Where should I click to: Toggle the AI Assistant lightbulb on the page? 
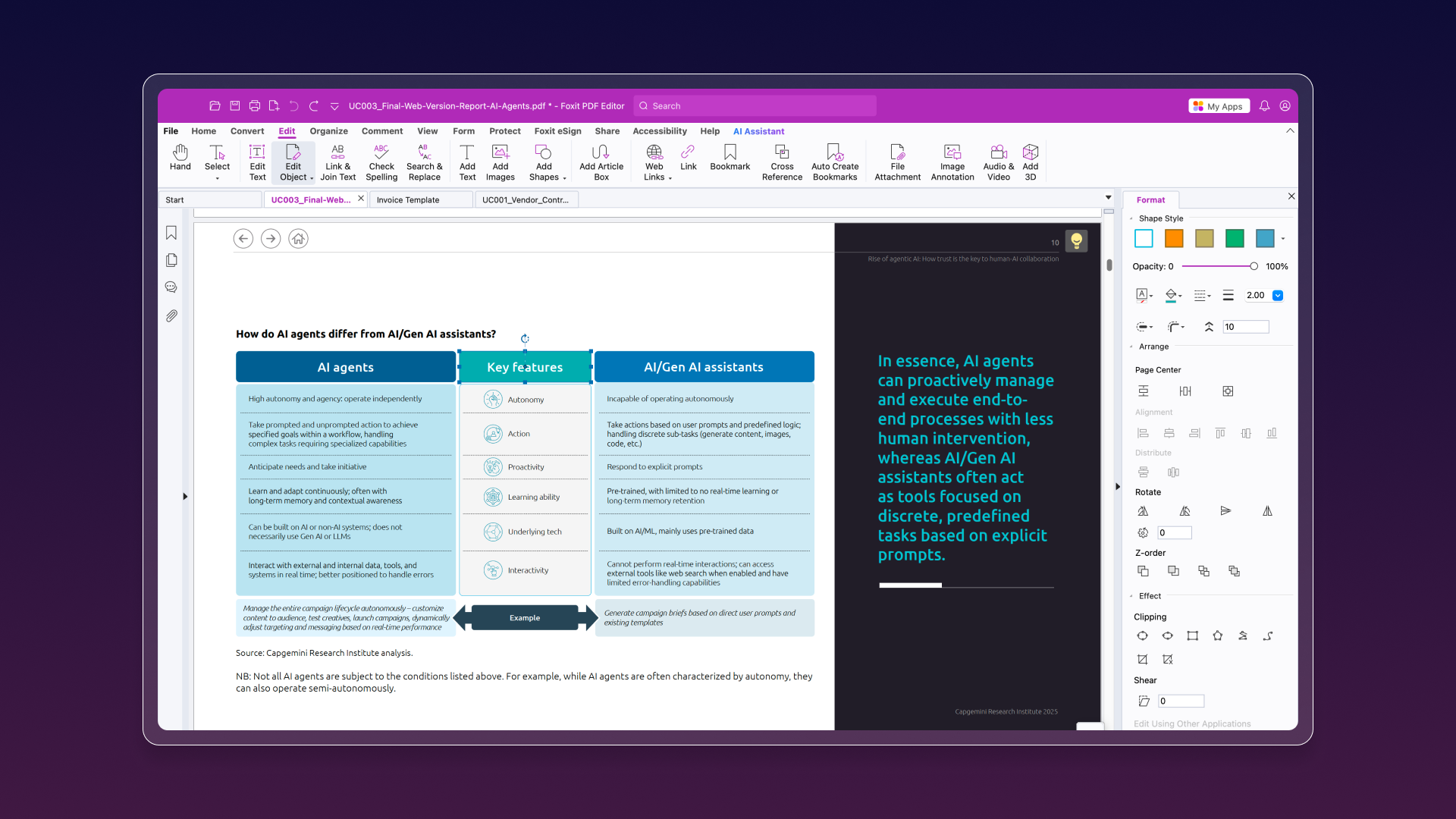[x=1077, y=240]
